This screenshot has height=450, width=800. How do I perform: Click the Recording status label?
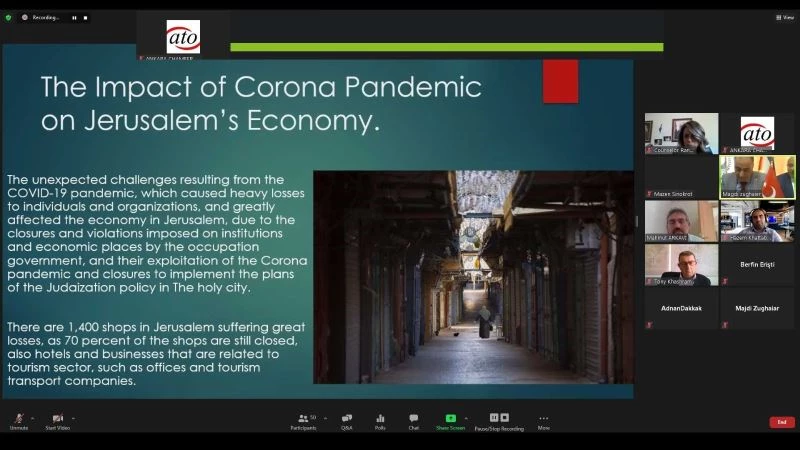coord(46,17)
